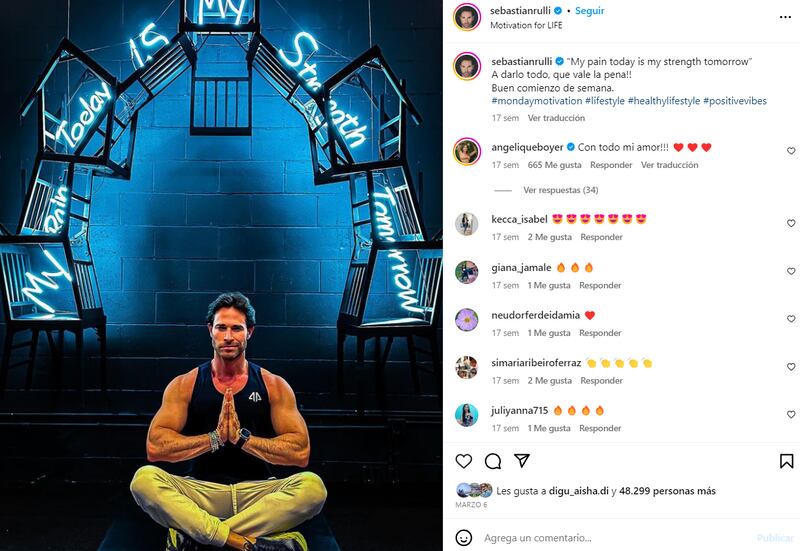Like angeliqueboyer's comment heart
This screenshot has height=551, width=800.
click(791, 151)
